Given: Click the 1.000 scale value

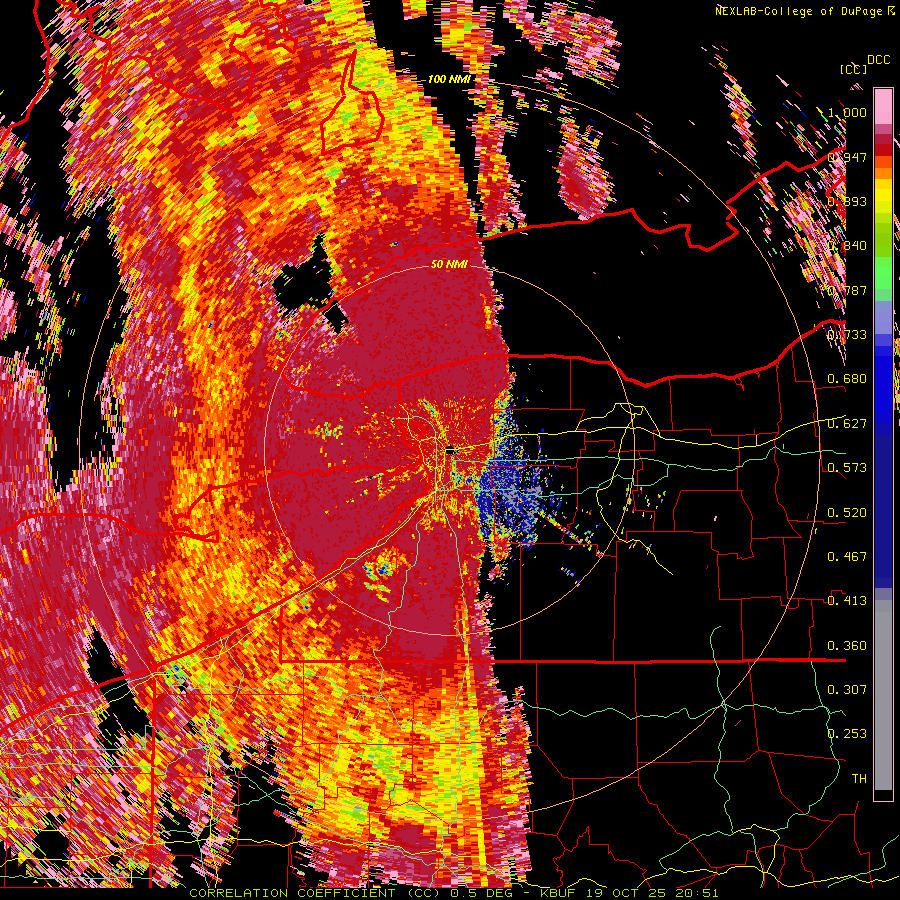Looking at the screenshot, I should pos(847,112).
